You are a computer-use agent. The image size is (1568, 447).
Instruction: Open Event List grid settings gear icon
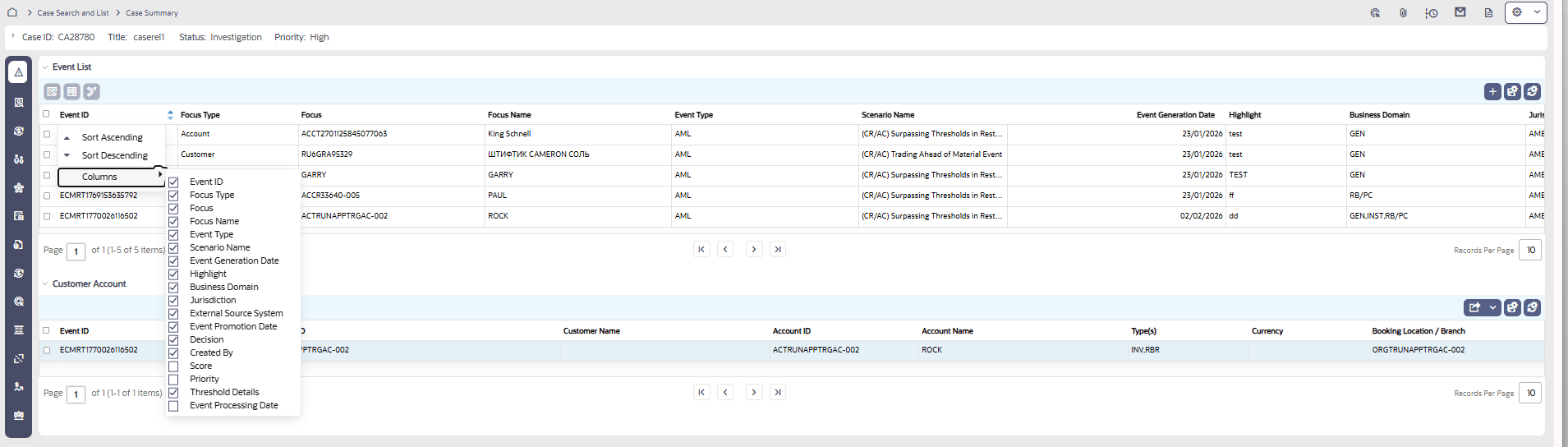1512,91
